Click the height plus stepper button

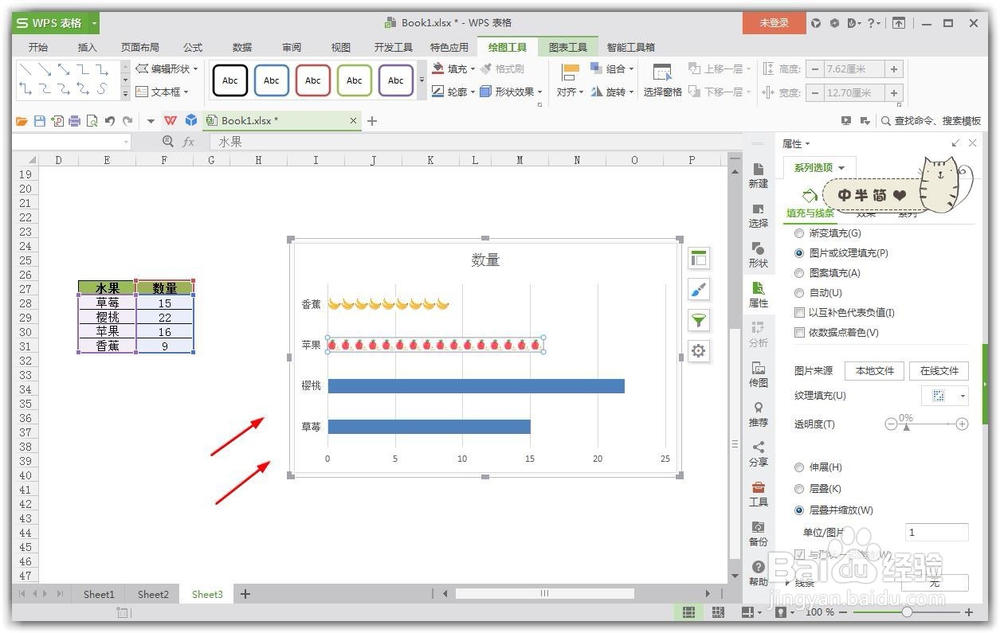click(894, 69)
